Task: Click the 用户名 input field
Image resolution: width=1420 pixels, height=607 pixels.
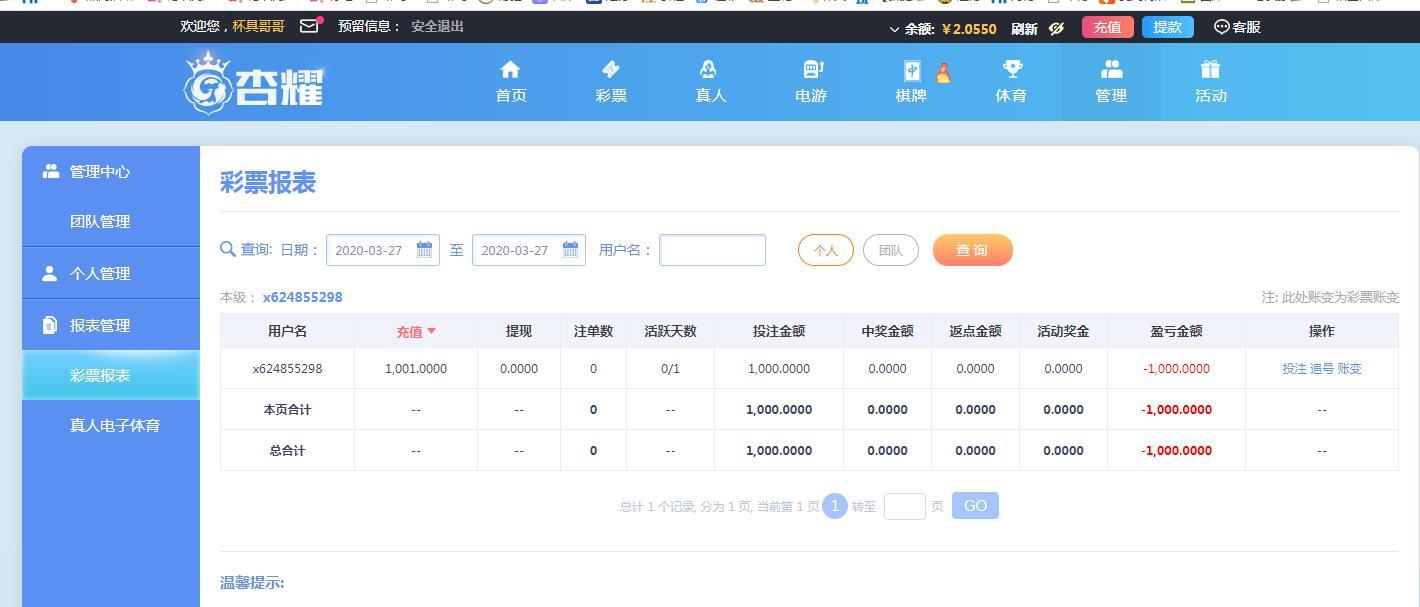Action: 713,250
